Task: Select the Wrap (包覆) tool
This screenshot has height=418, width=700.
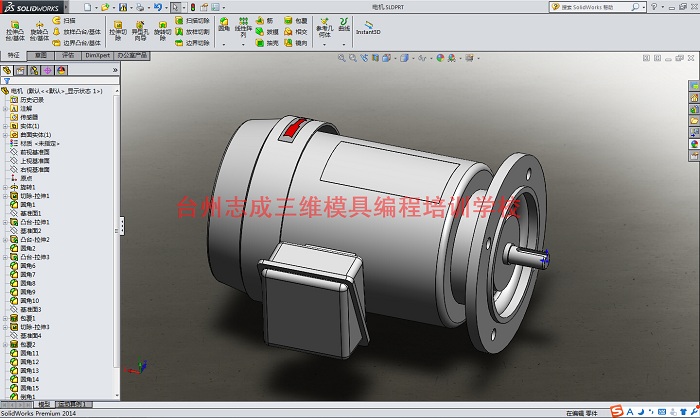Action: [296, 21]
